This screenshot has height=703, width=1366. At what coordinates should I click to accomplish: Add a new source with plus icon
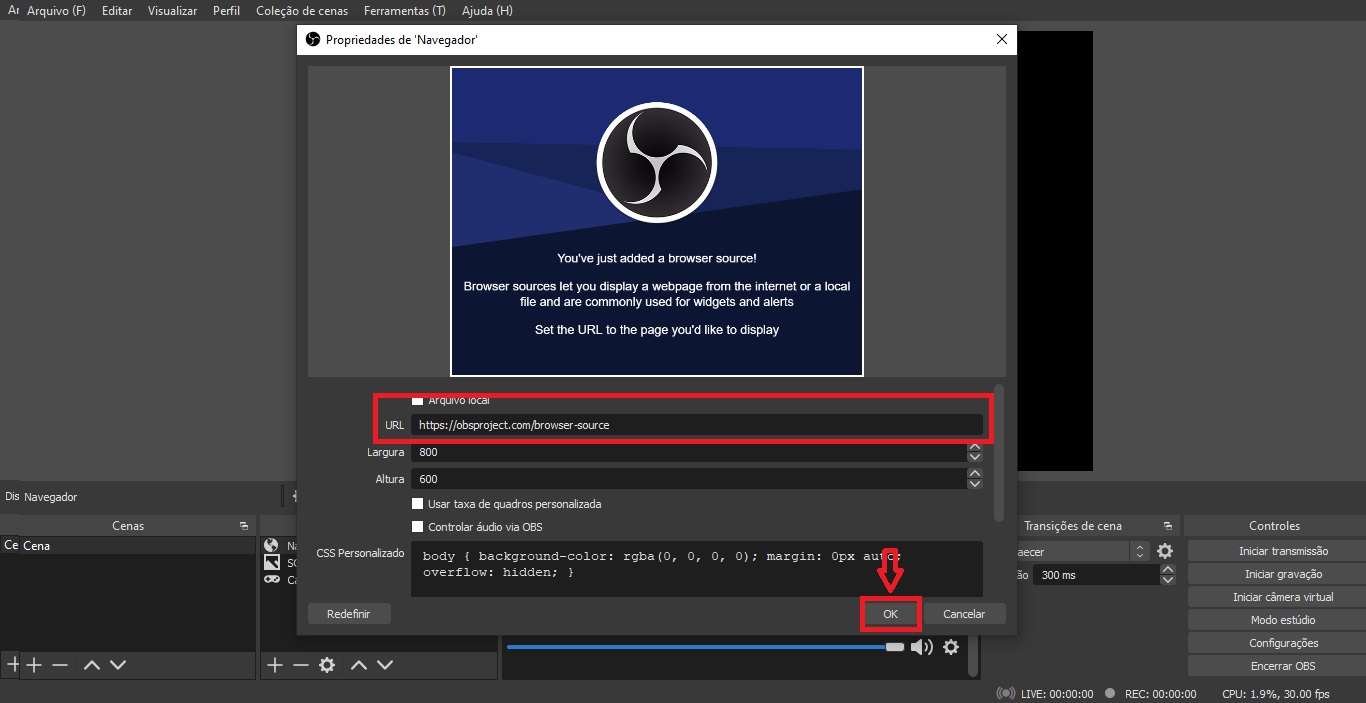tap(274, 665)
